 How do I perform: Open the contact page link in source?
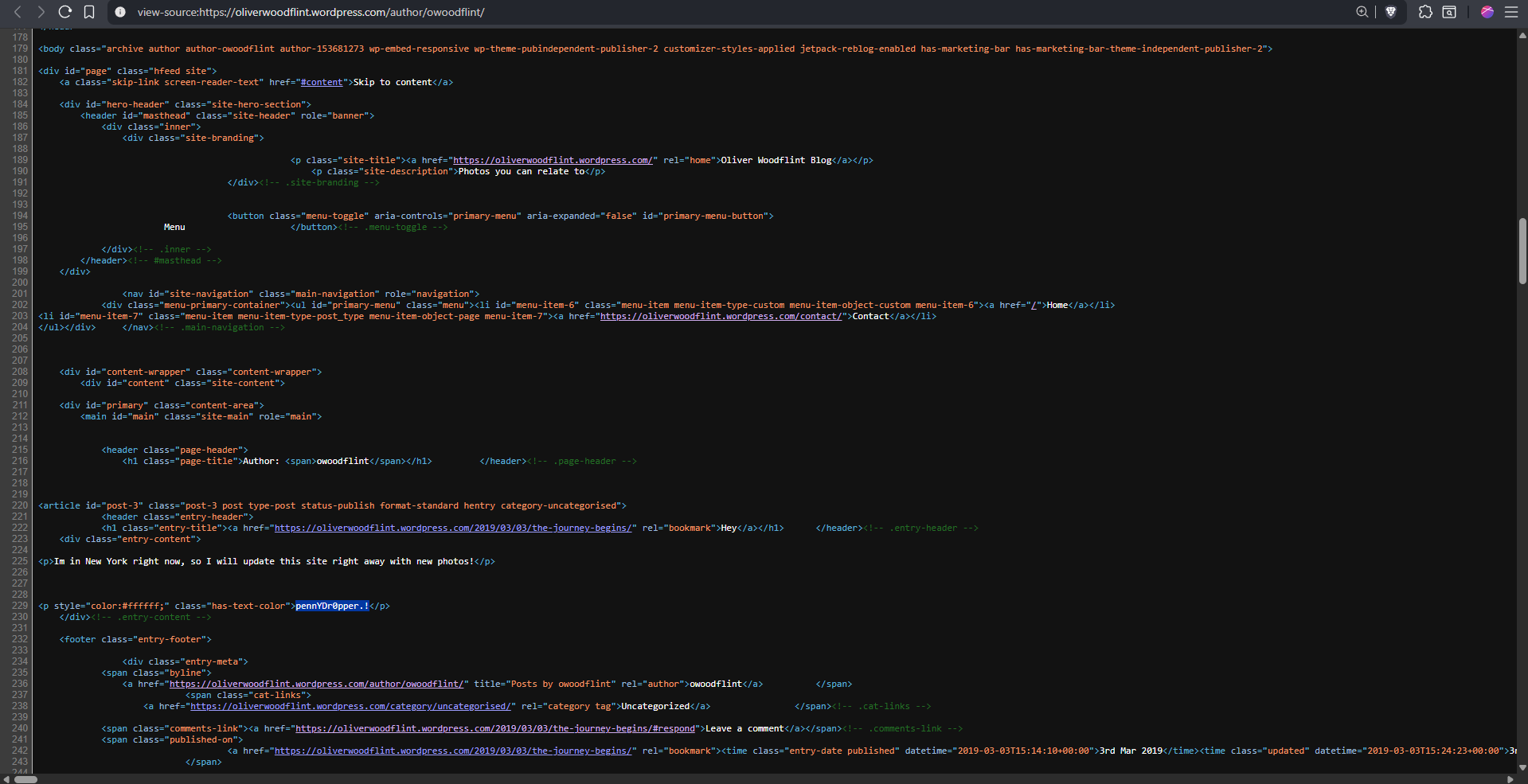[721, 317]
